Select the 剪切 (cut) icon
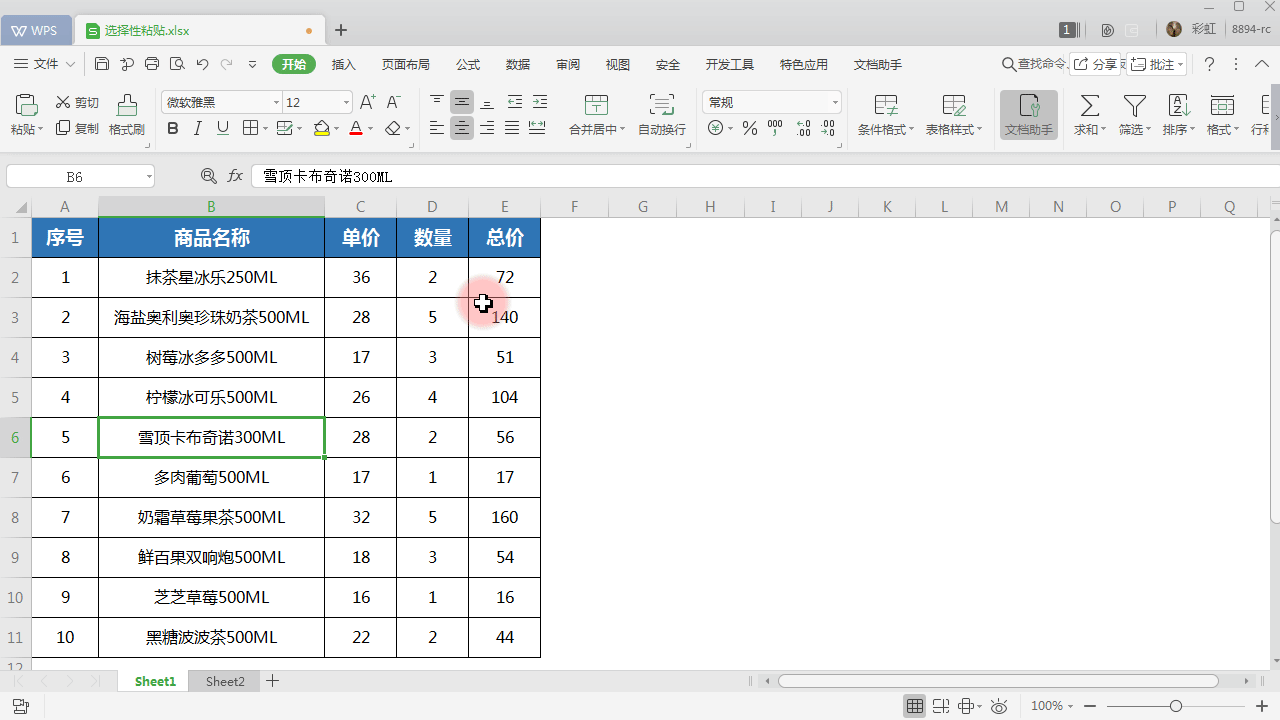Viewport: 1280px width, 720px height. point(75,101)
